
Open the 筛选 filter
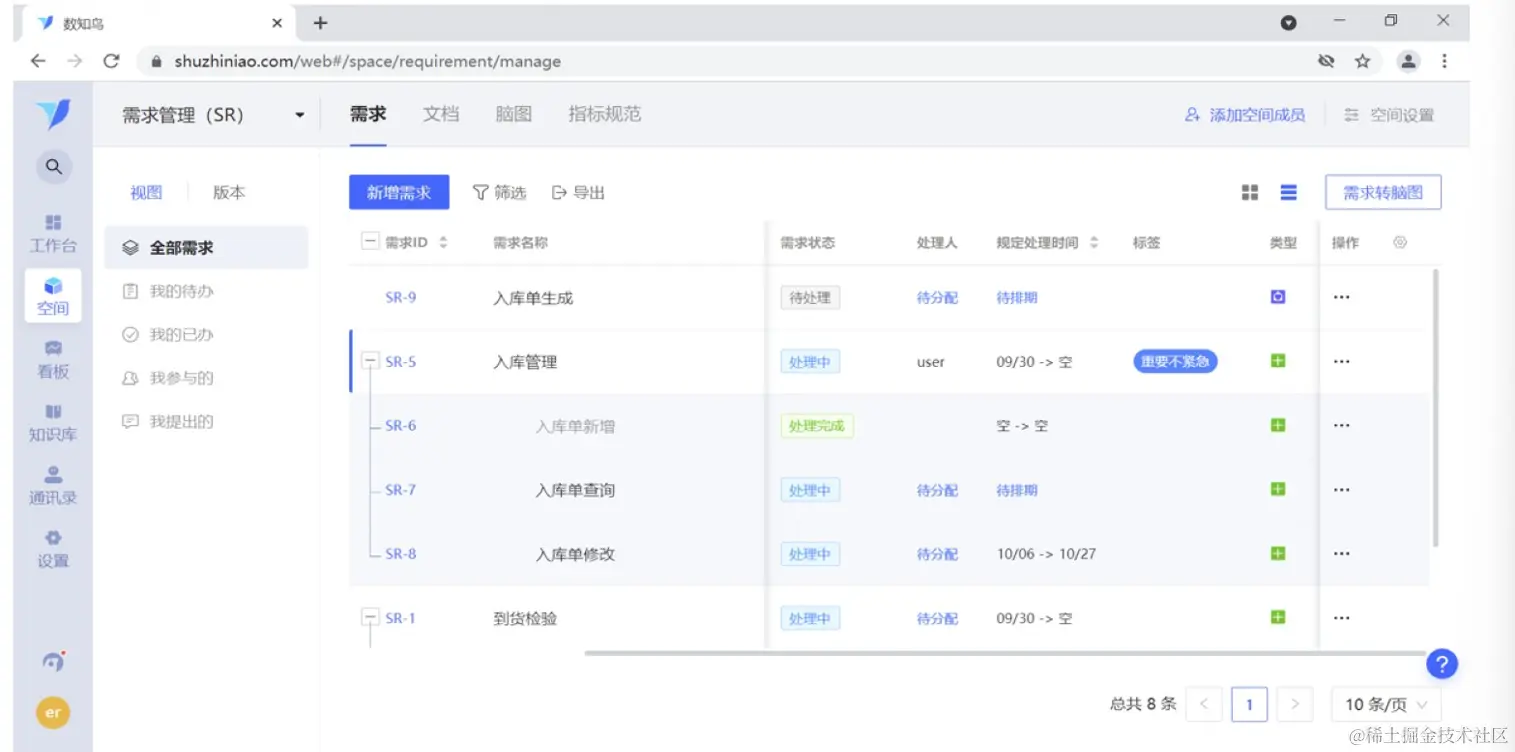(500, 192)
